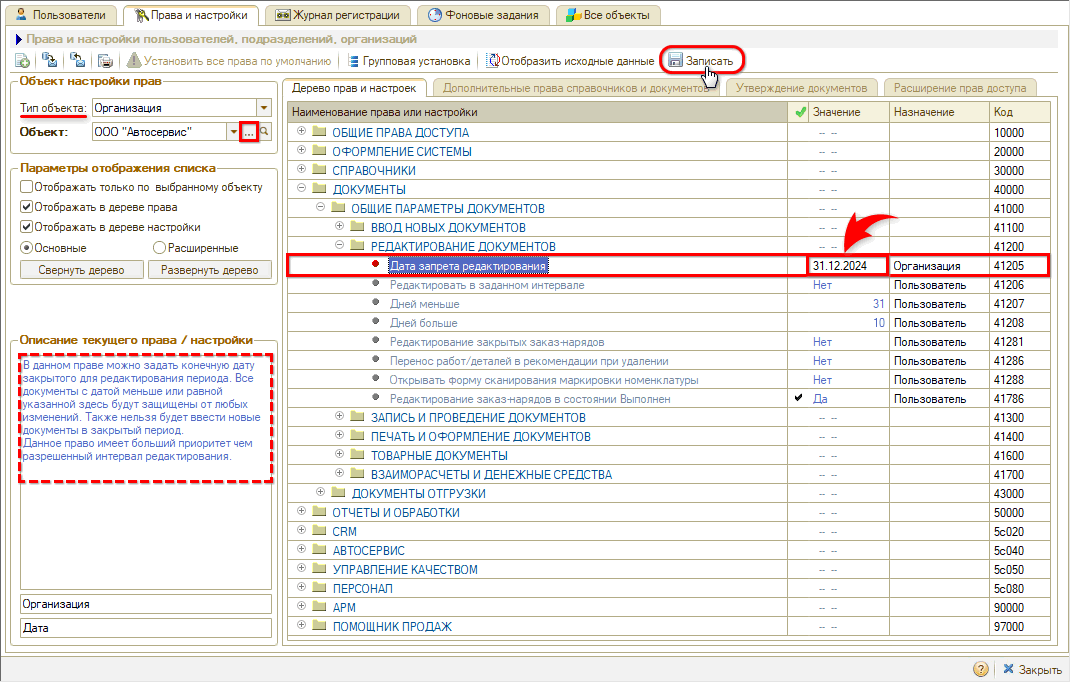Click the printer icon in the toolbar
Screen dimensions: 1070x682
click(105, 61)
